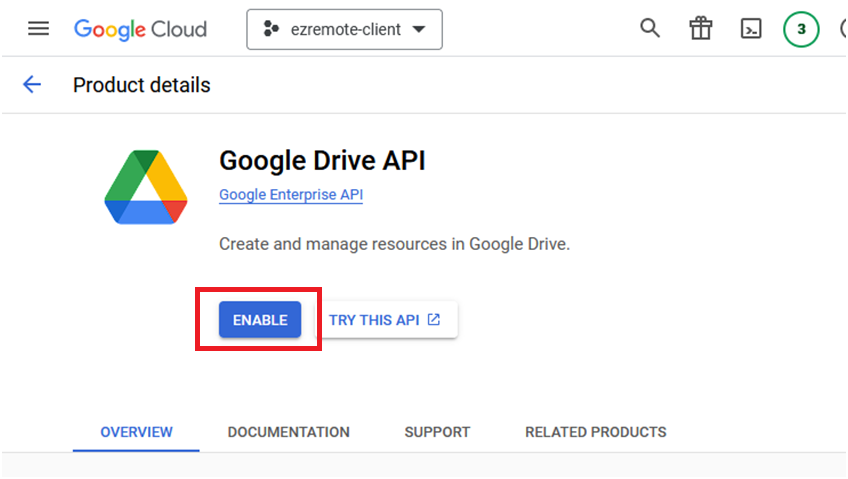This screenshot has height=479, width=848.
Task: Click the Google Drive logo image
Action: click(146, 187)
